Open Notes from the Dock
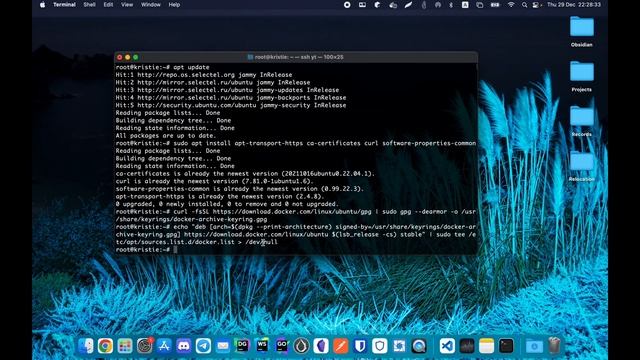Viewport: 640px width, 360px height. point(487,346)
